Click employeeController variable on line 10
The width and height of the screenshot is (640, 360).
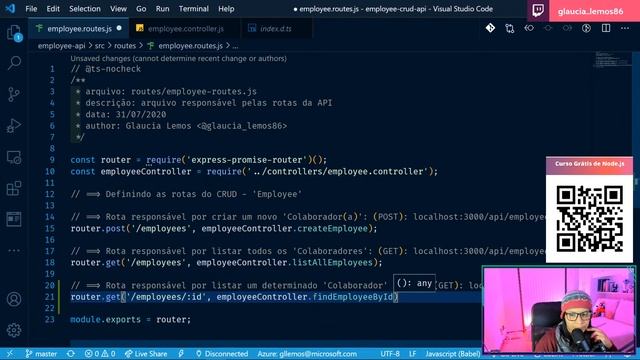[146, 171]
